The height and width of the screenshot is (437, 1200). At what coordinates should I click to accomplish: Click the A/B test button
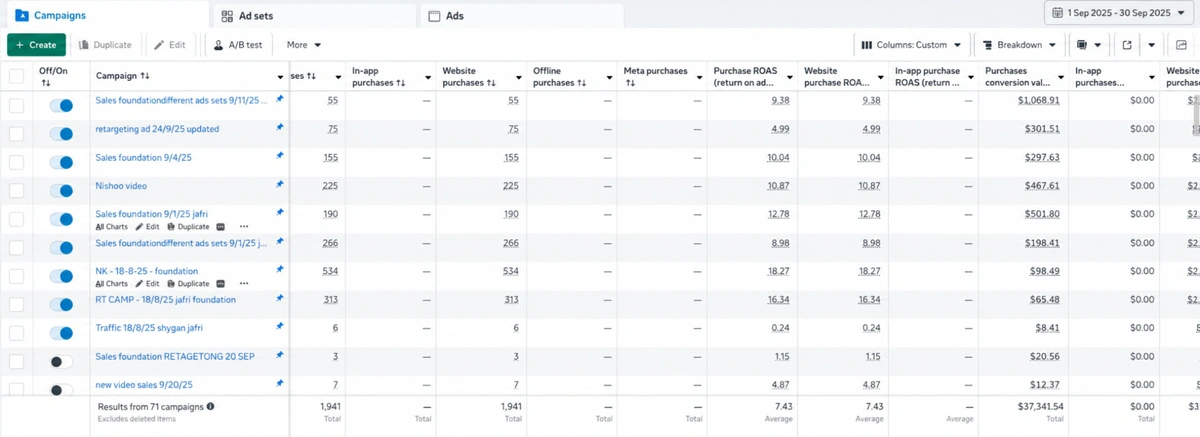coord(238,45)
